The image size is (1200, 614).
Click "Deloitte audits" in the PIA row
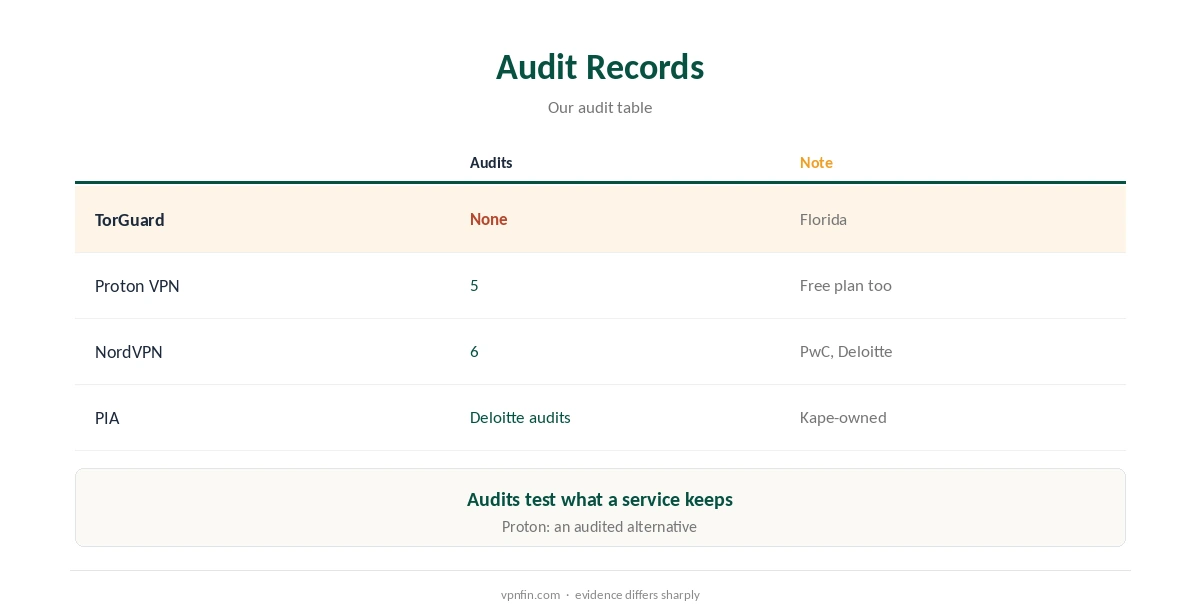(520, 417)
